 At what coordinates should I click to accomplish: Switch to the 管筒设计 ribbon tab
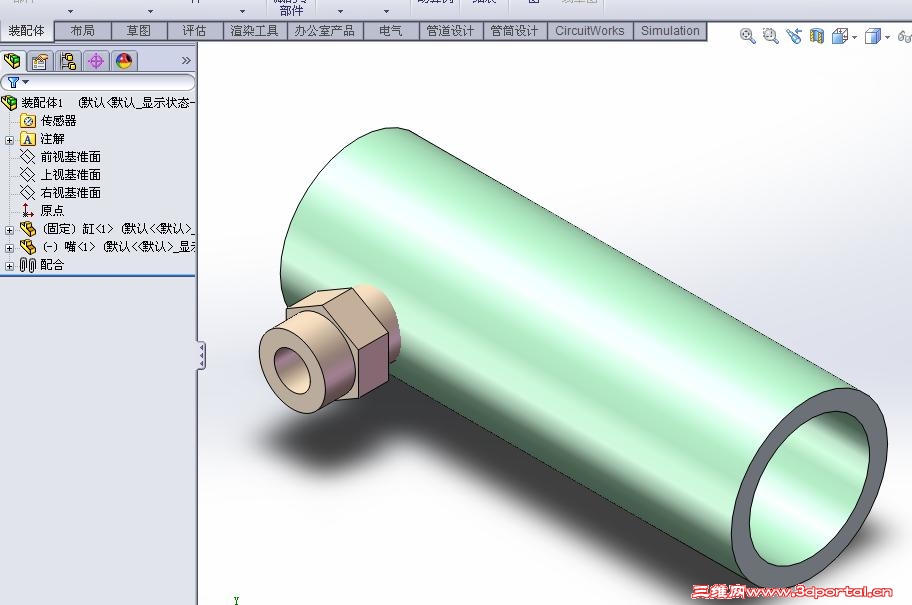pos(515,31)
